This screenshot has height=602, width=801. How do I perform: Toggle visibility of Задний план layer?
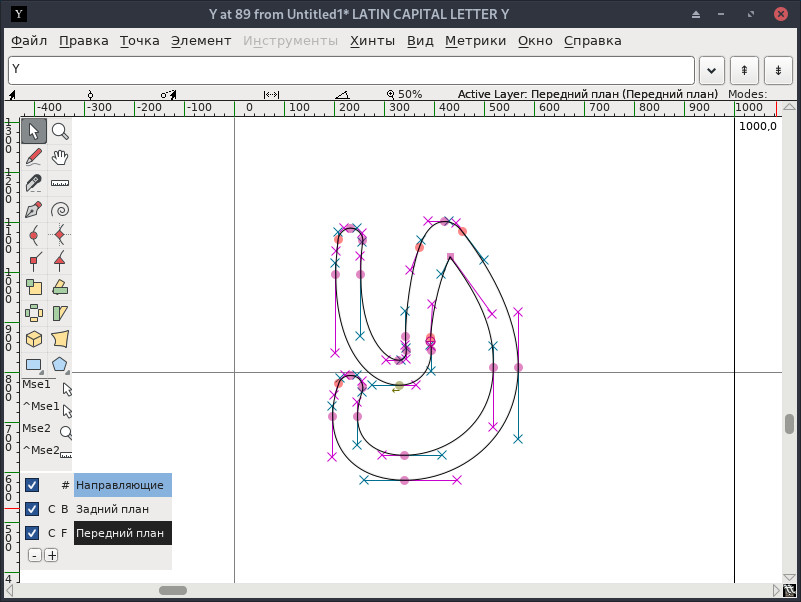pyautogui.click(x=32, y=509)
